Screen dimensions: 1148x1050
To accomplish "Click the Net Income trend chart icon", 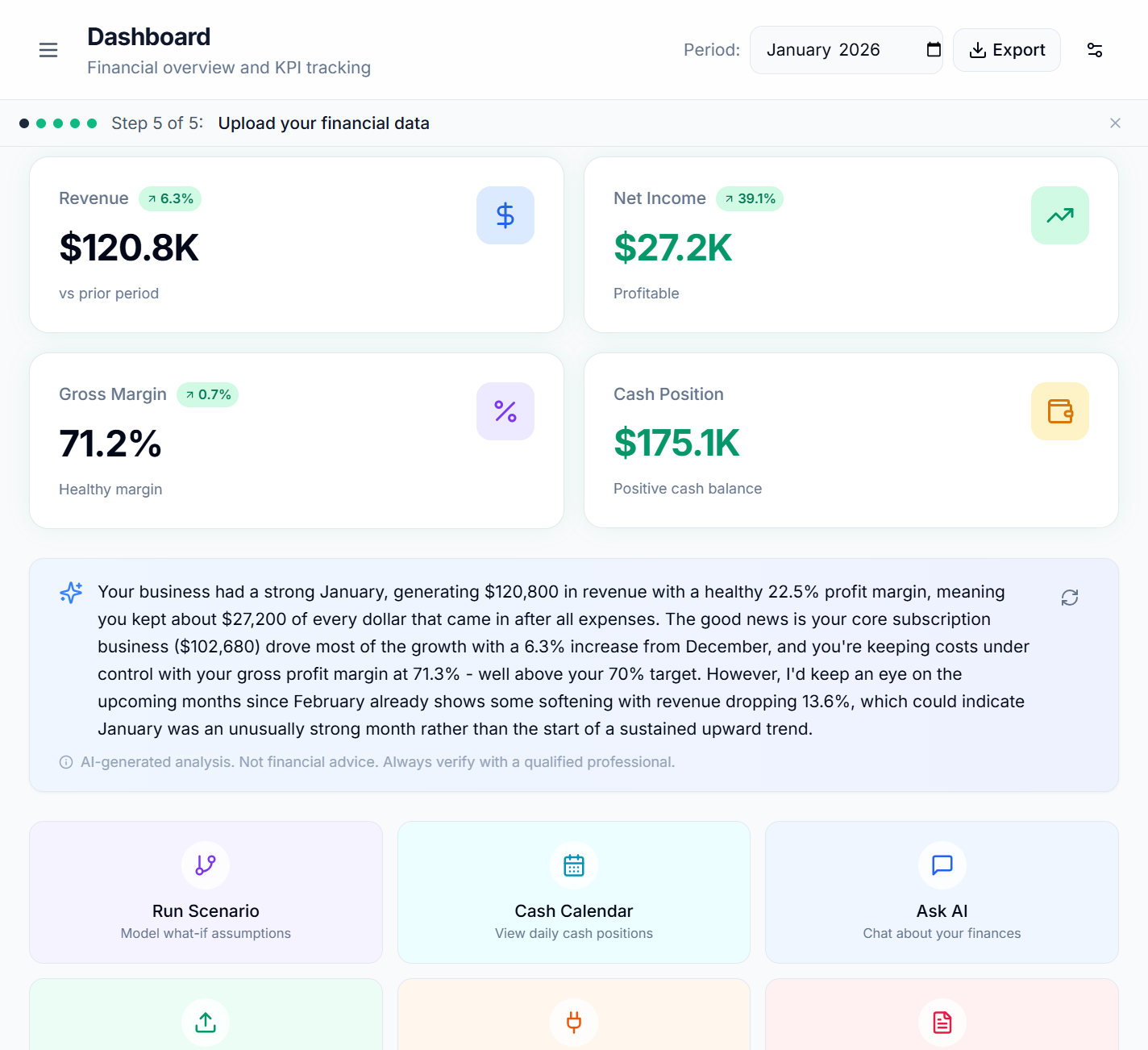I will click(x=1060, y=215).
